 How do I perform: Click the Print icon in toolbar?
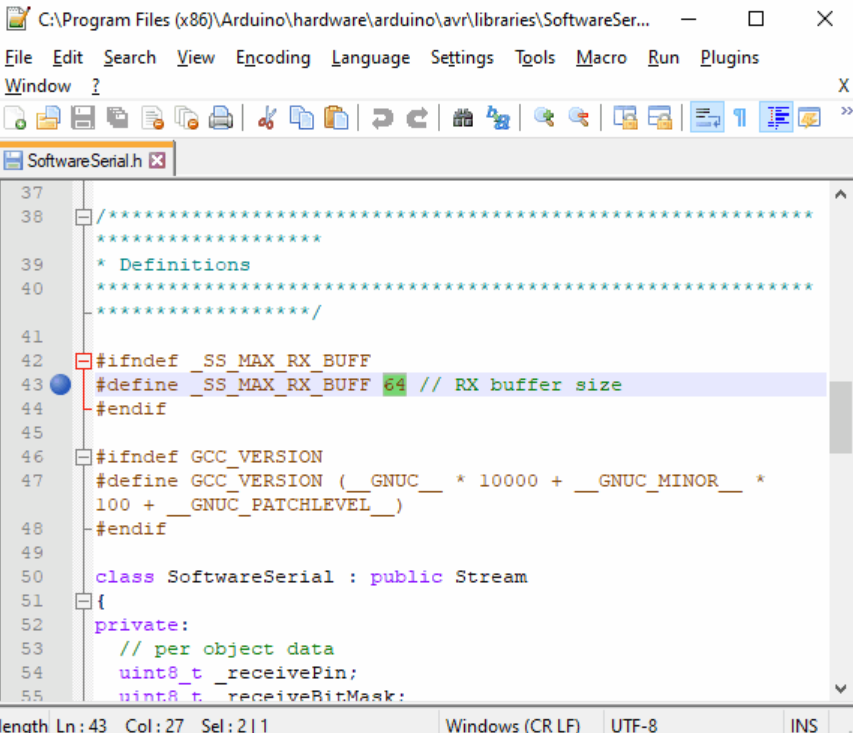[221, 118]
